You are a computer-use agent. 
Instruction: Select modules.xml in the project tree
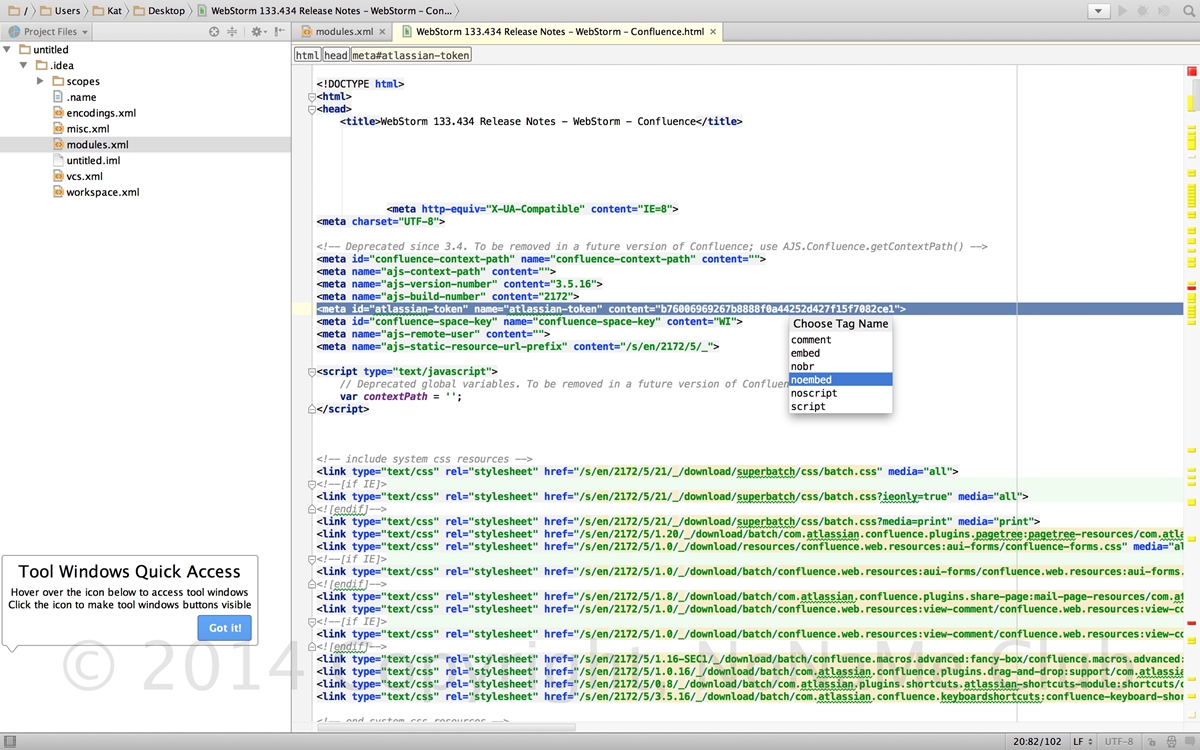(x=97, y=145)
